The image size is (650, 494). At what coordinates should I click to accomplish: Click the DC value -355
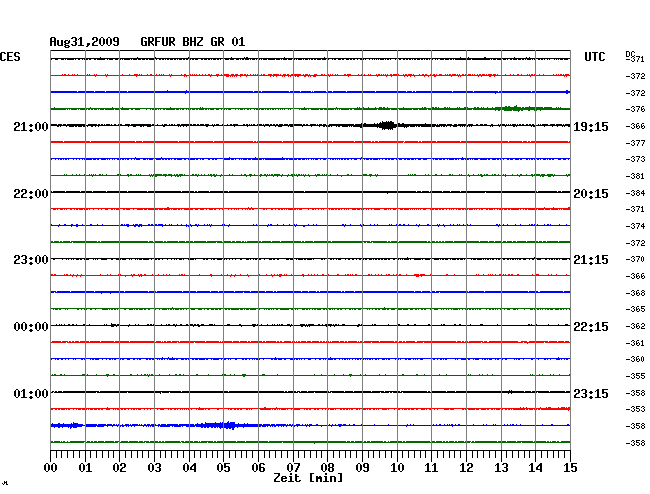(x=635, y=376)
